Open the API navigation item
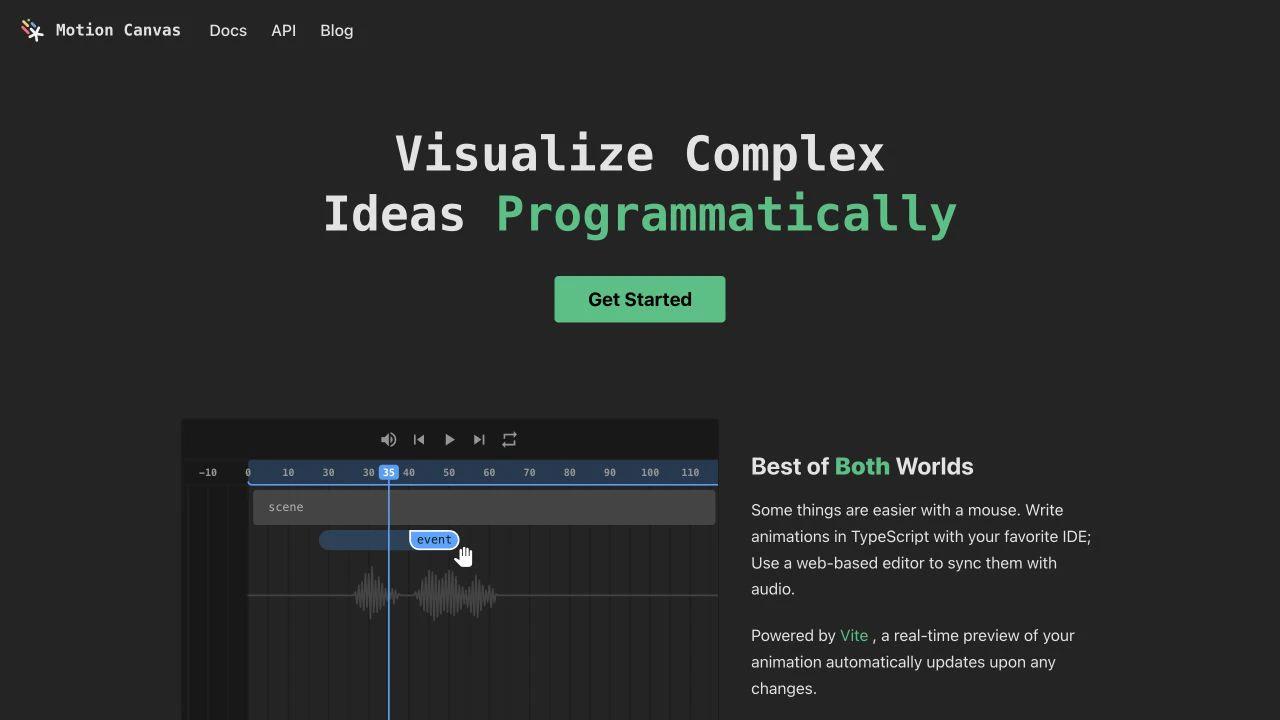The width and height of the screenshot is (1280, 720). pos(283,31)
